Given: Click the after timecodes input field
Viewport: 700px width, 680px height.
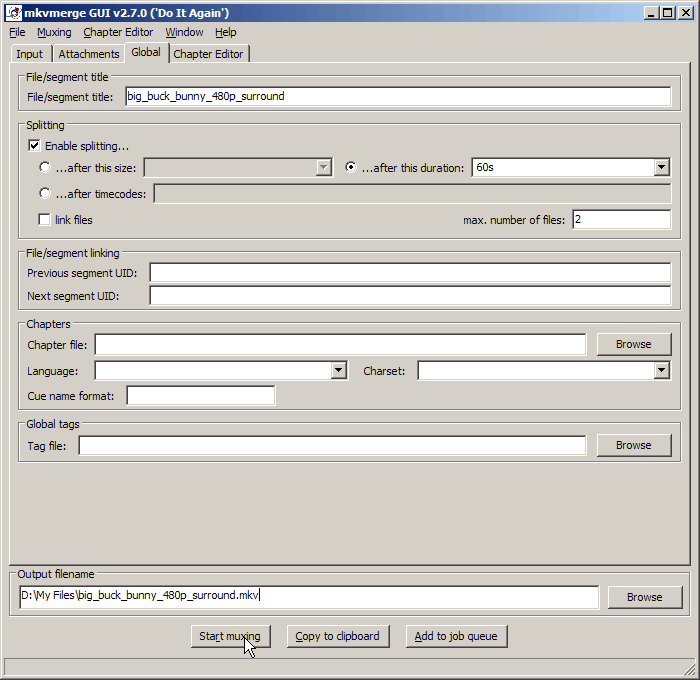Looking at the screenshot, I should 412,193.
